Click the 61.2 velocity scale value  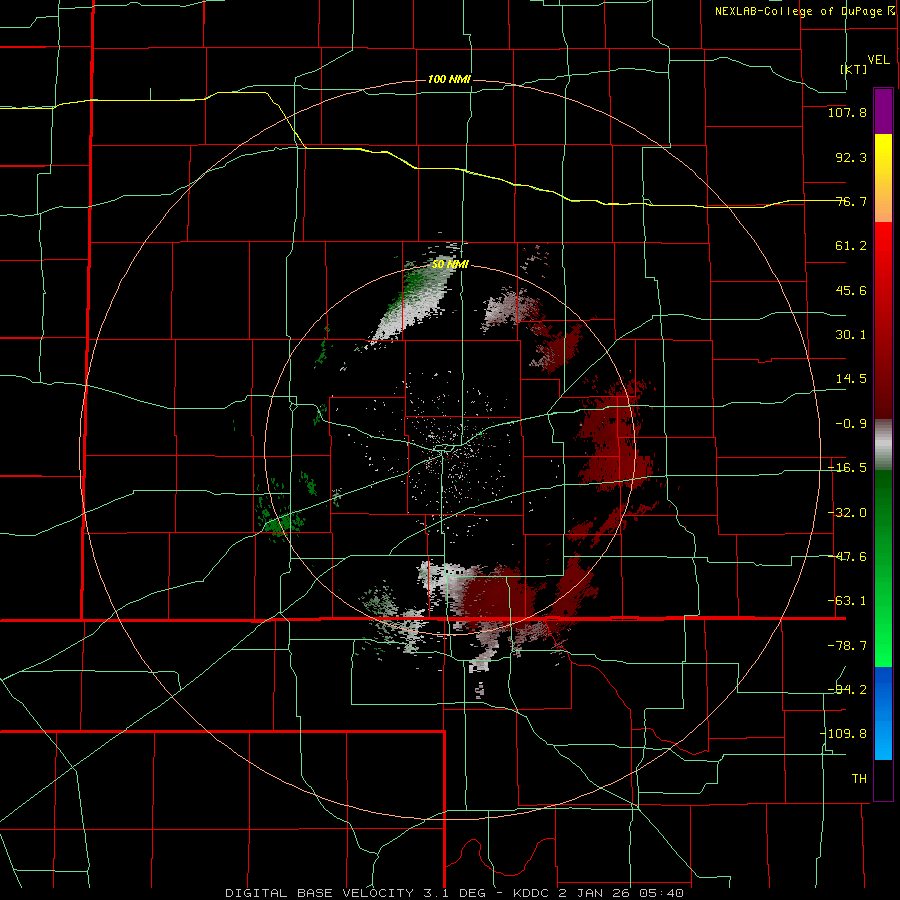851,246
